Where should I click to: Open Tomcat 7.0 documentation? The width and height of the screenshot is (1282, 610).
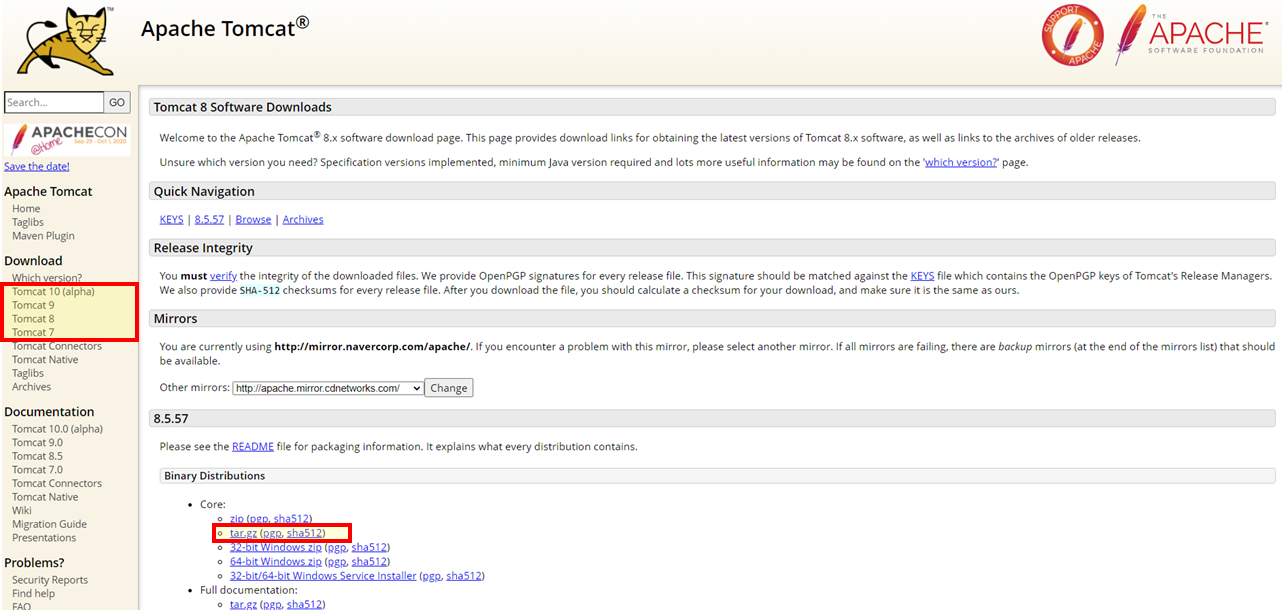click(37, 469)
